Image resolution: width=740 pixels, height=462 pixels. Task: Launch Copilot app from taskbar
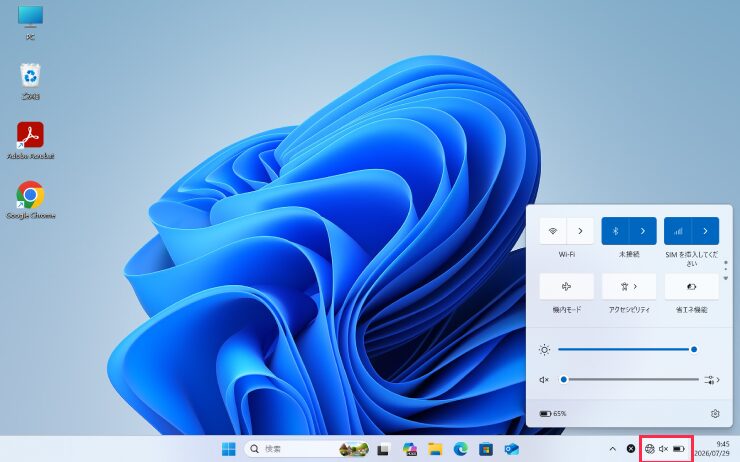[x=410, y=449]
